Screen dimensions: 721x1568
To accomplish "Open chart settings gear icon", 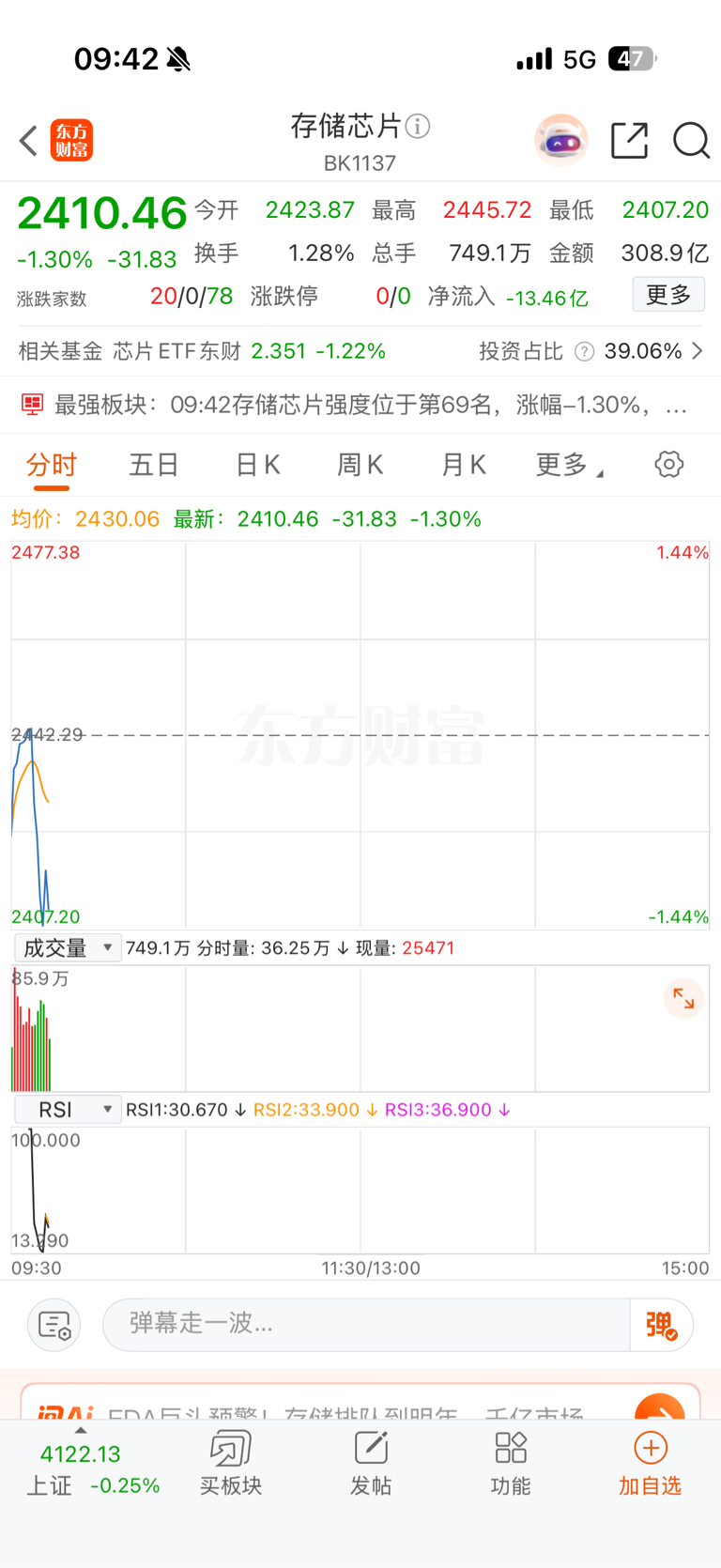I will click(x=668, y=464).
